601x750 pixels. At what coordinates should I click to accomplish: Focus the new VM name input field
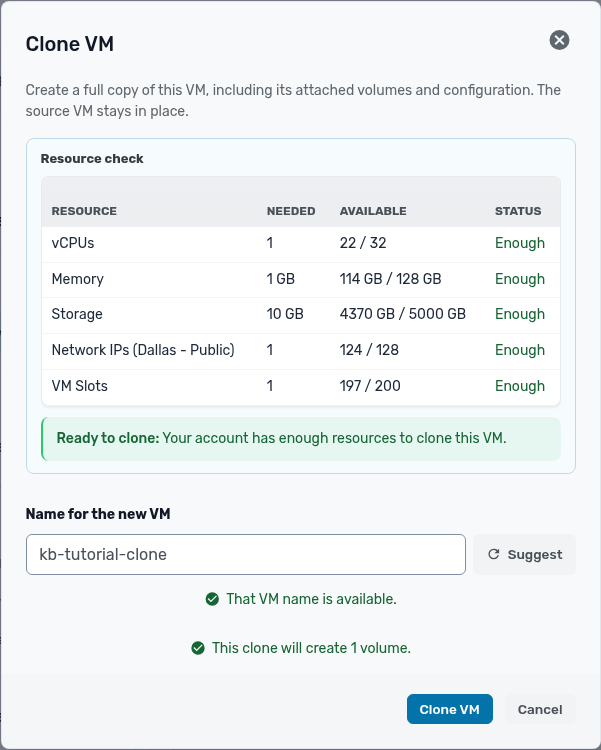point(245,554)
